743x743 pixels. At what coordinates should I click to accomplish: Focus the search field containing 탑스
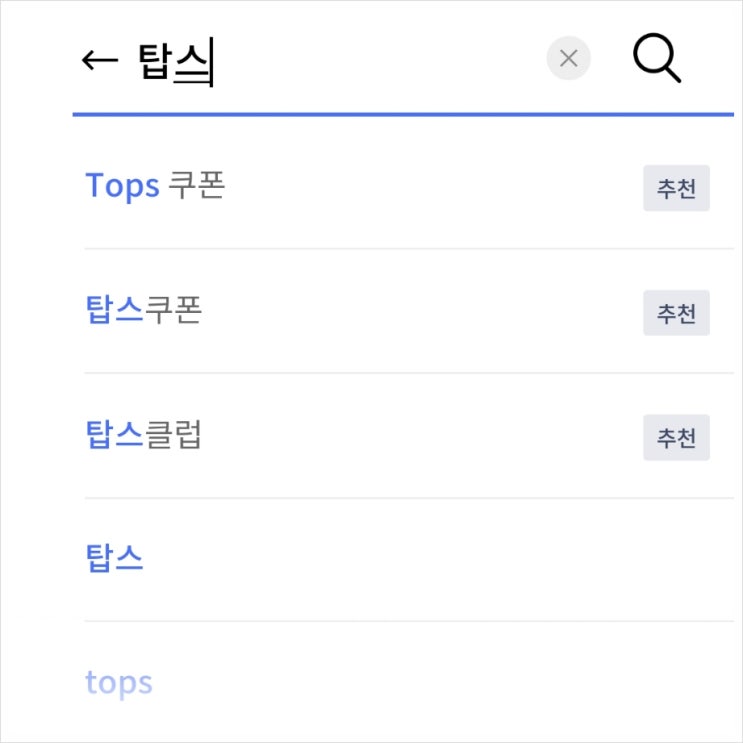coord(339,60)
